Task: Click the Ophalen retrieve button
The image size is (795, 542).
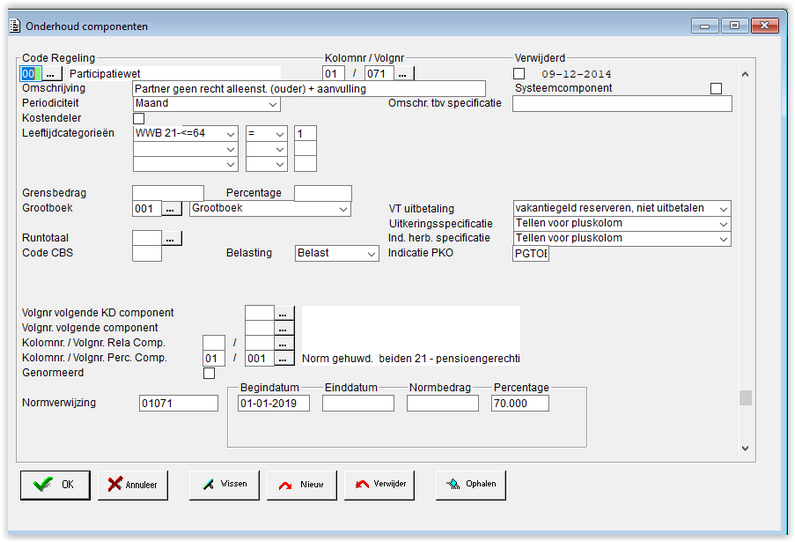Action: click(x=471, y=485)
